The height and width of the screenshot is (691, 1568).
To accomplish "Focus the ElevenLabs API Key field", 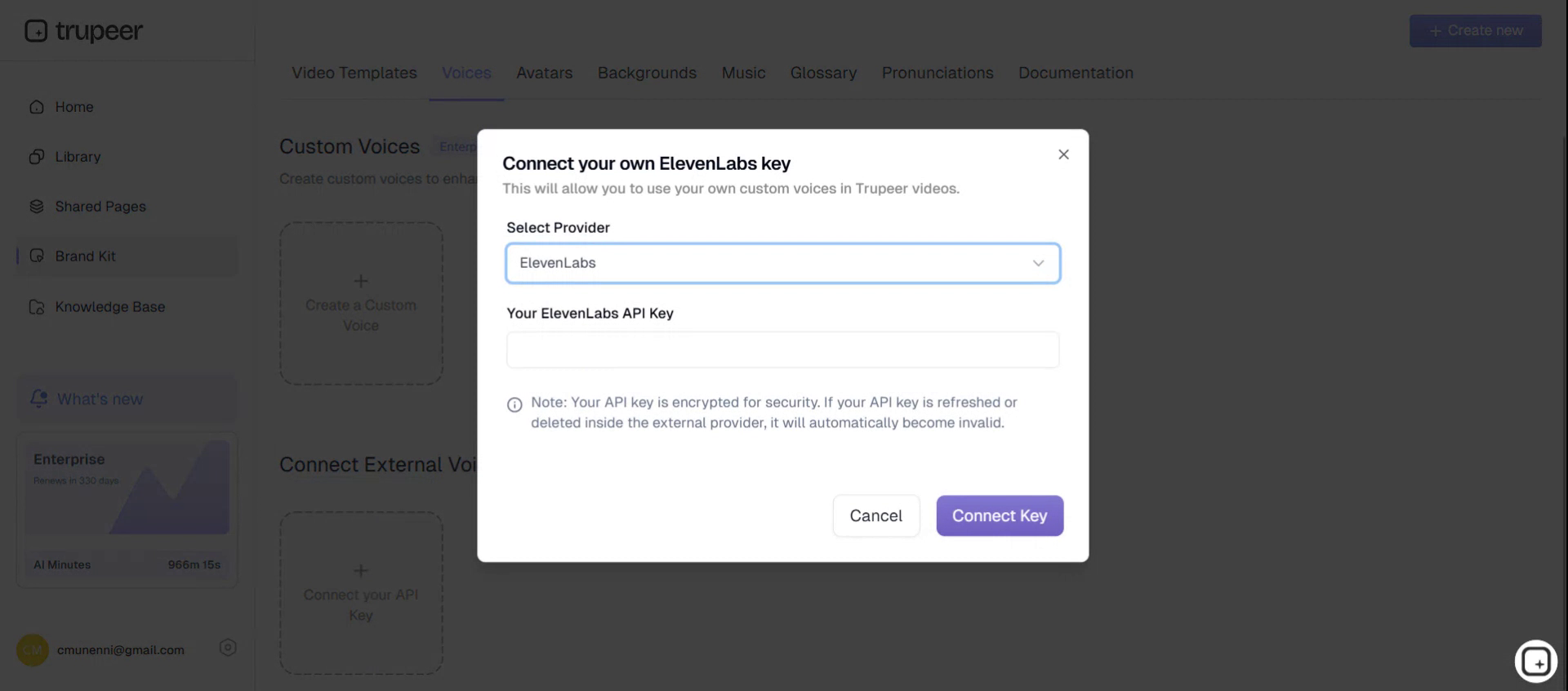I will (x=782, y=350).
